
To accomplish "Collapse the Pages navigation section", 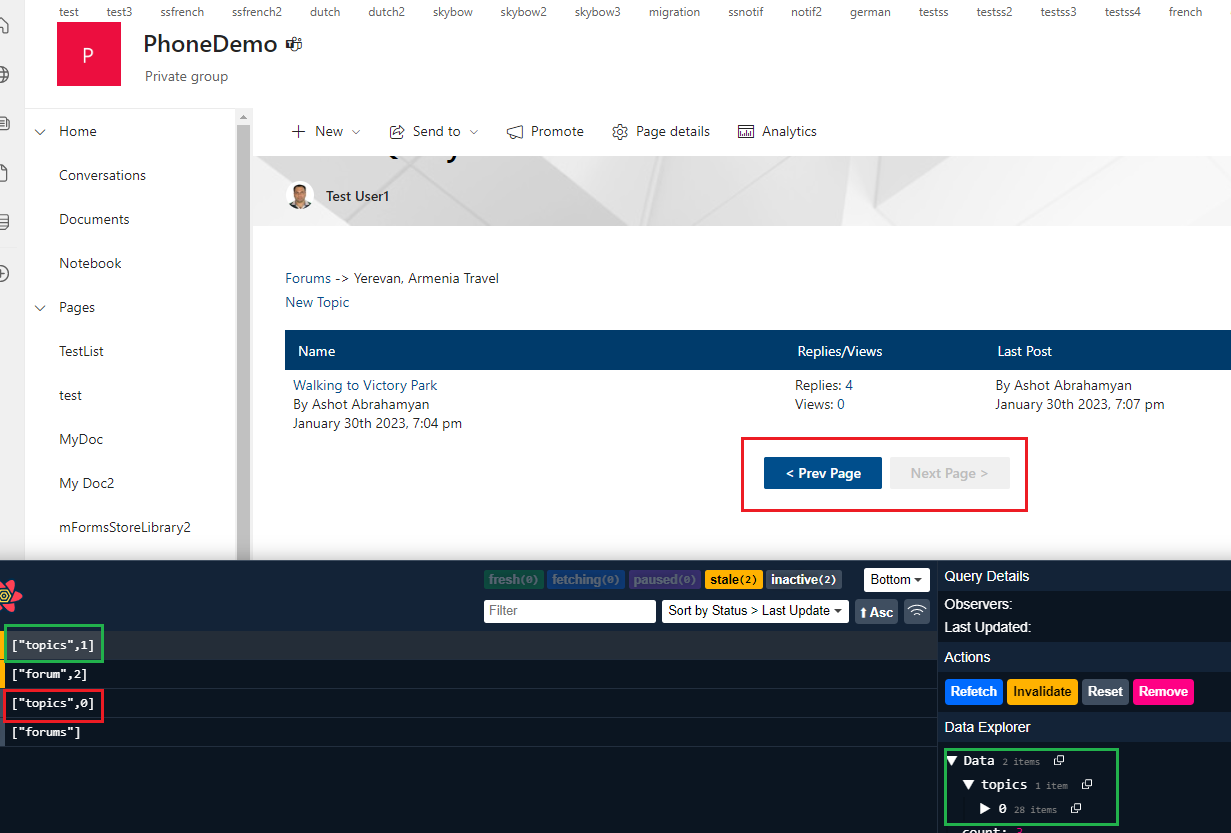I will point(41,308).
